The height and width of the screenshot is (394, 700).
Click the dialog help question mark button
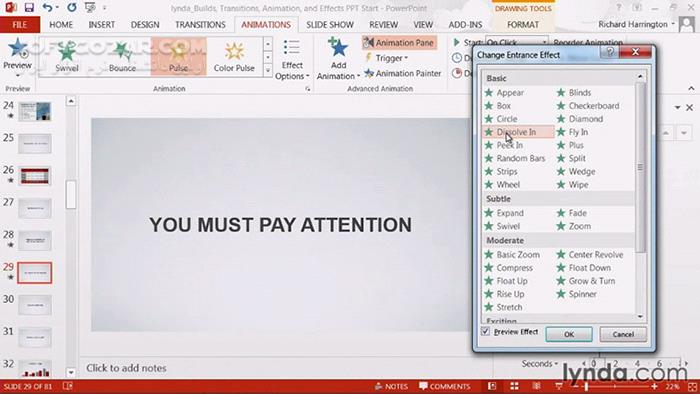(609, 52)
